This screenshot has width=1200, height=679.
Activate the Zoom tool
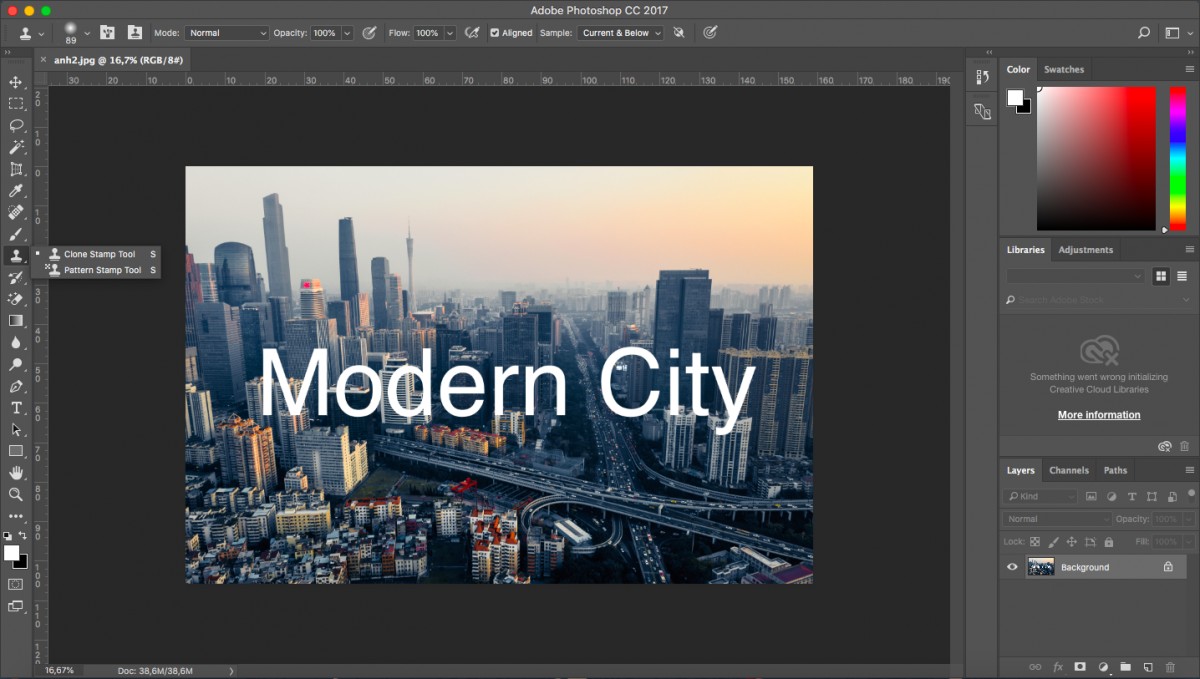click(x=16, y=494)
